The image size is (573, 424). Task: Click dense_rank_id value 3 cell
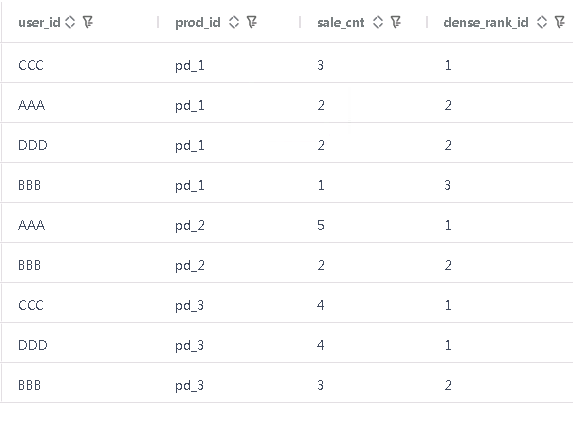pyautogui.click(x=447, y=185)
